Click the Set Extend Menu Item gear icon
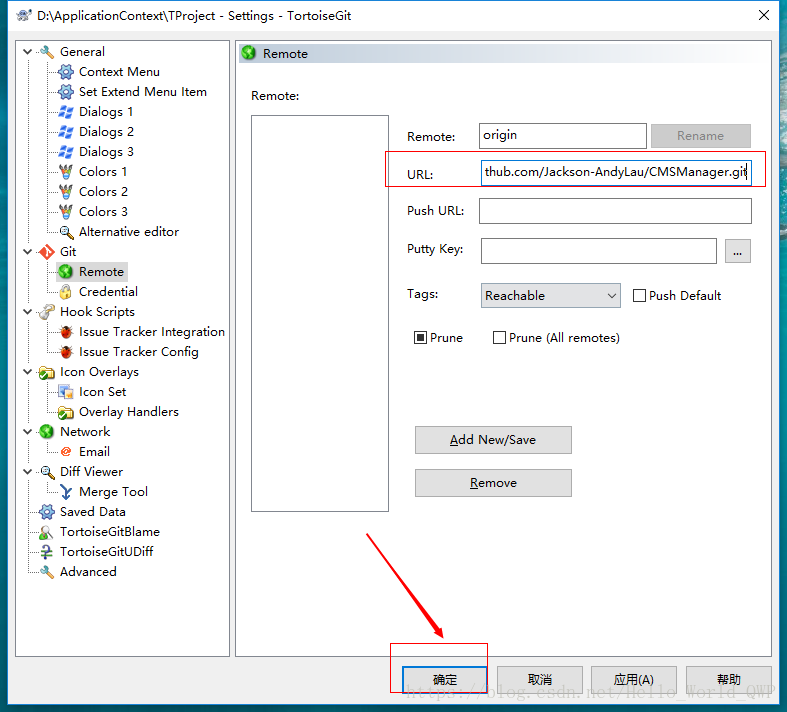 click(x=66, y=92)
